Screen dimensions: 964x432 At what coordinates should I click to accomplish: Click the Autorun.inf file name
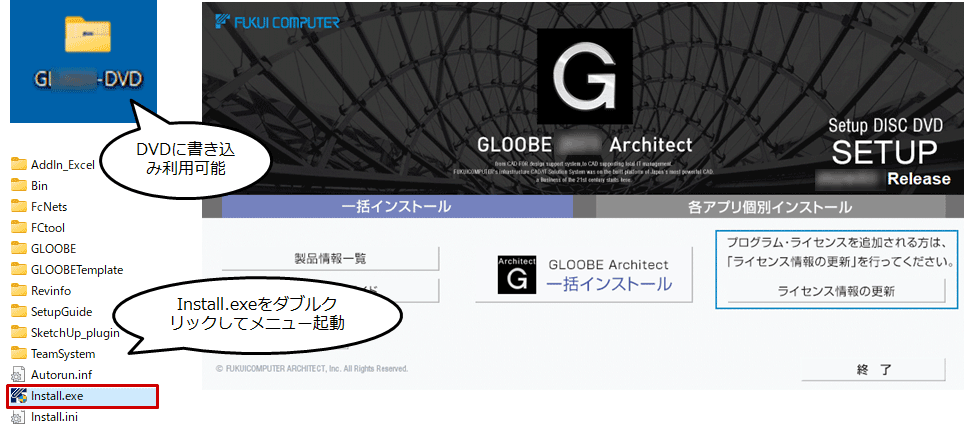tap(61, 375)
